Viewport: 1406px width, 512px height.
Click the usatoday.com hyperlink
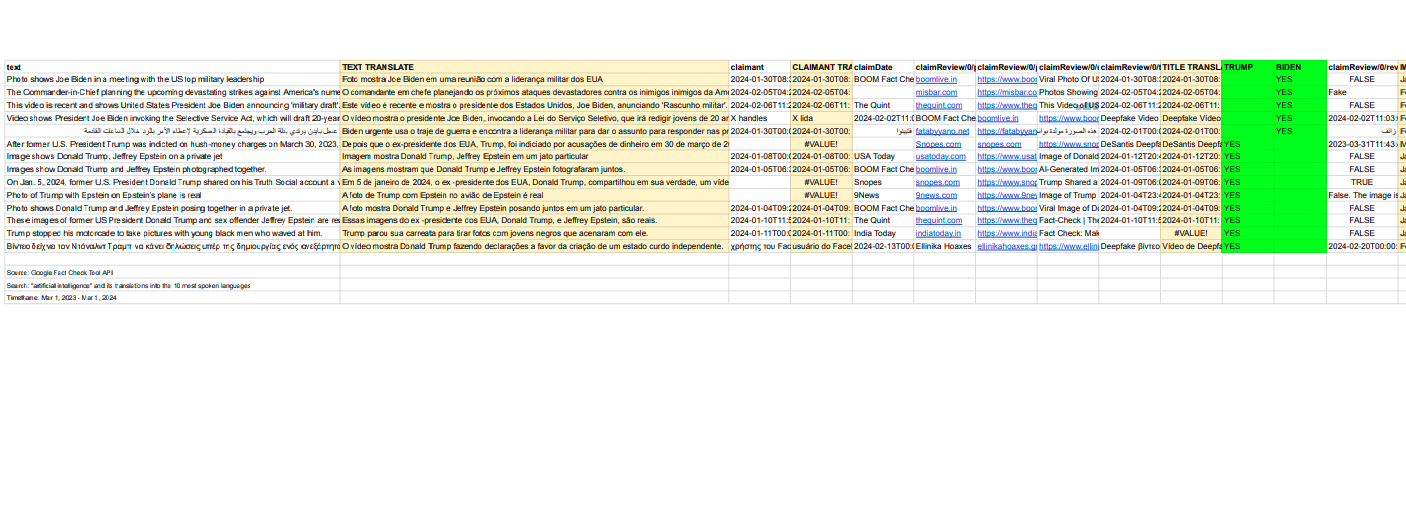[938, 157]
